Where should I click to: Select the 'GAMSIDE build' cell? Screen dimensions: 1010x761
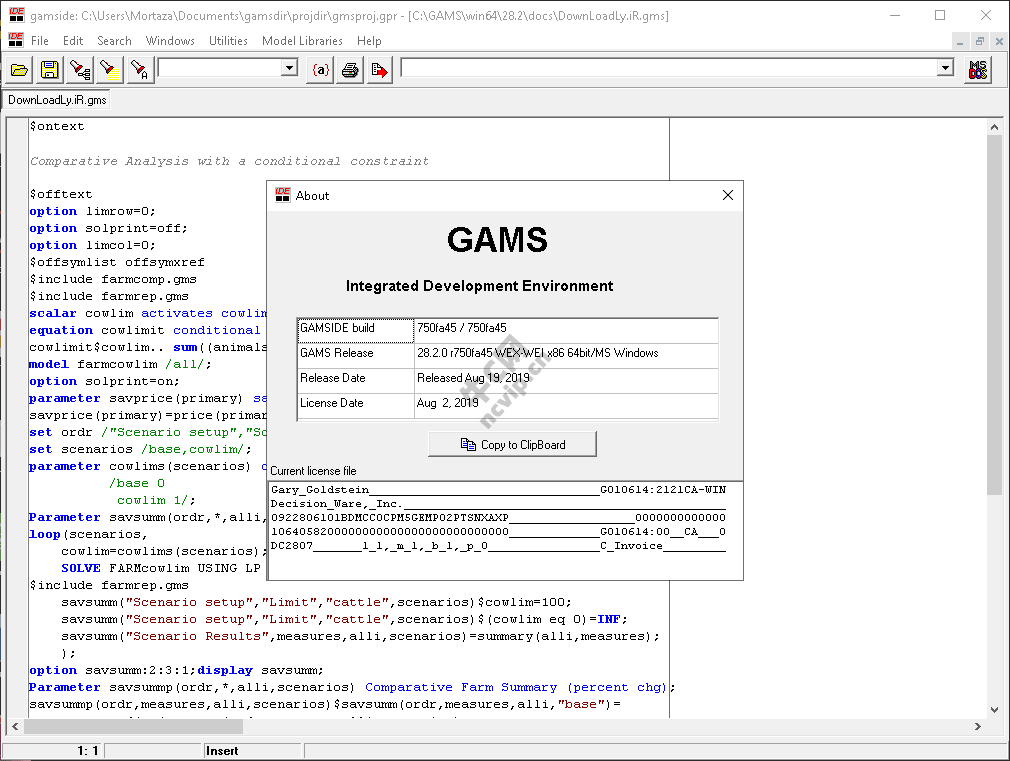pos(356,330)
